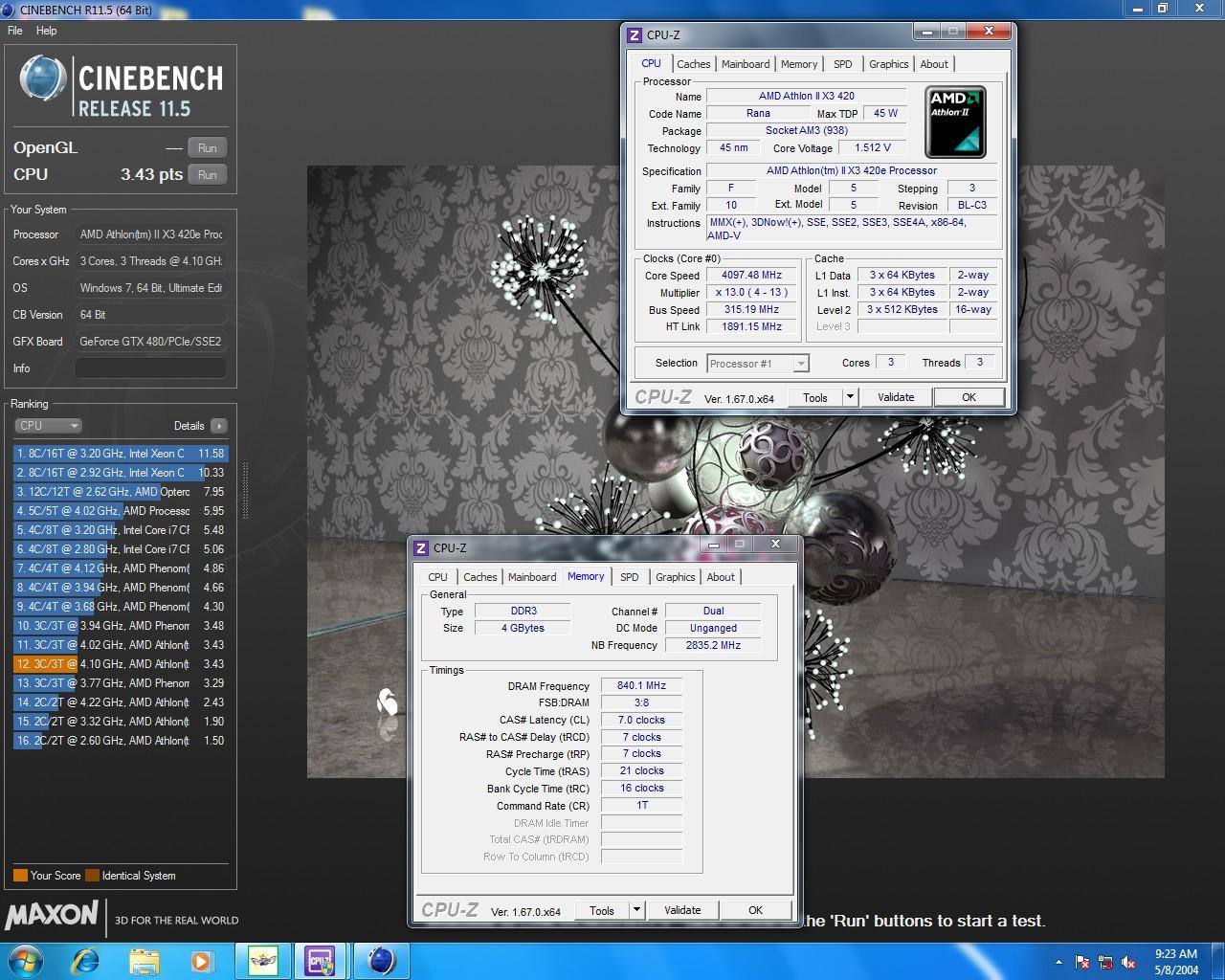Open the Help menu in Cinebench
The image size is (1225, 980).
point(47,31)
